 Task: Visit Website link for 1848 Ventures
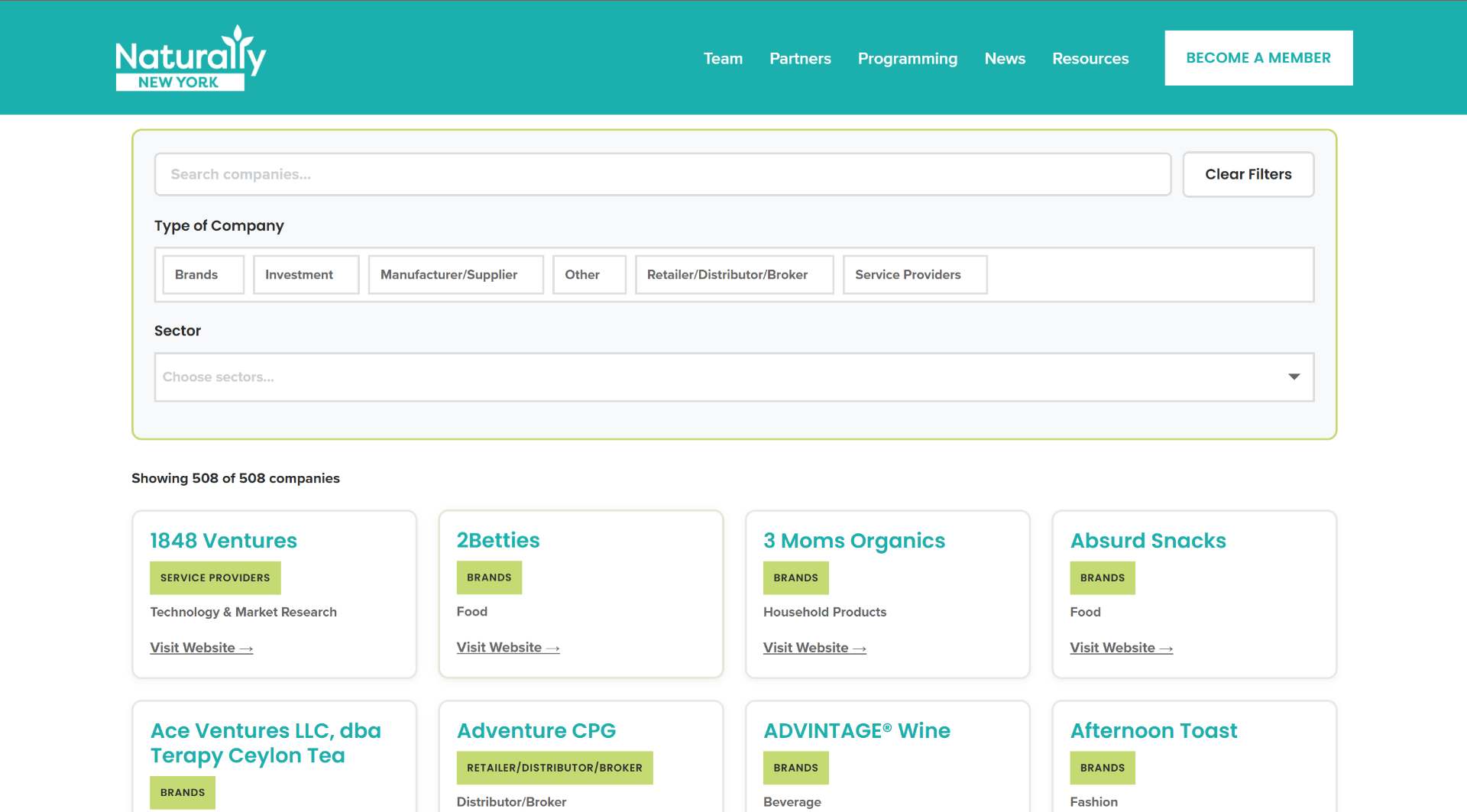201,648
